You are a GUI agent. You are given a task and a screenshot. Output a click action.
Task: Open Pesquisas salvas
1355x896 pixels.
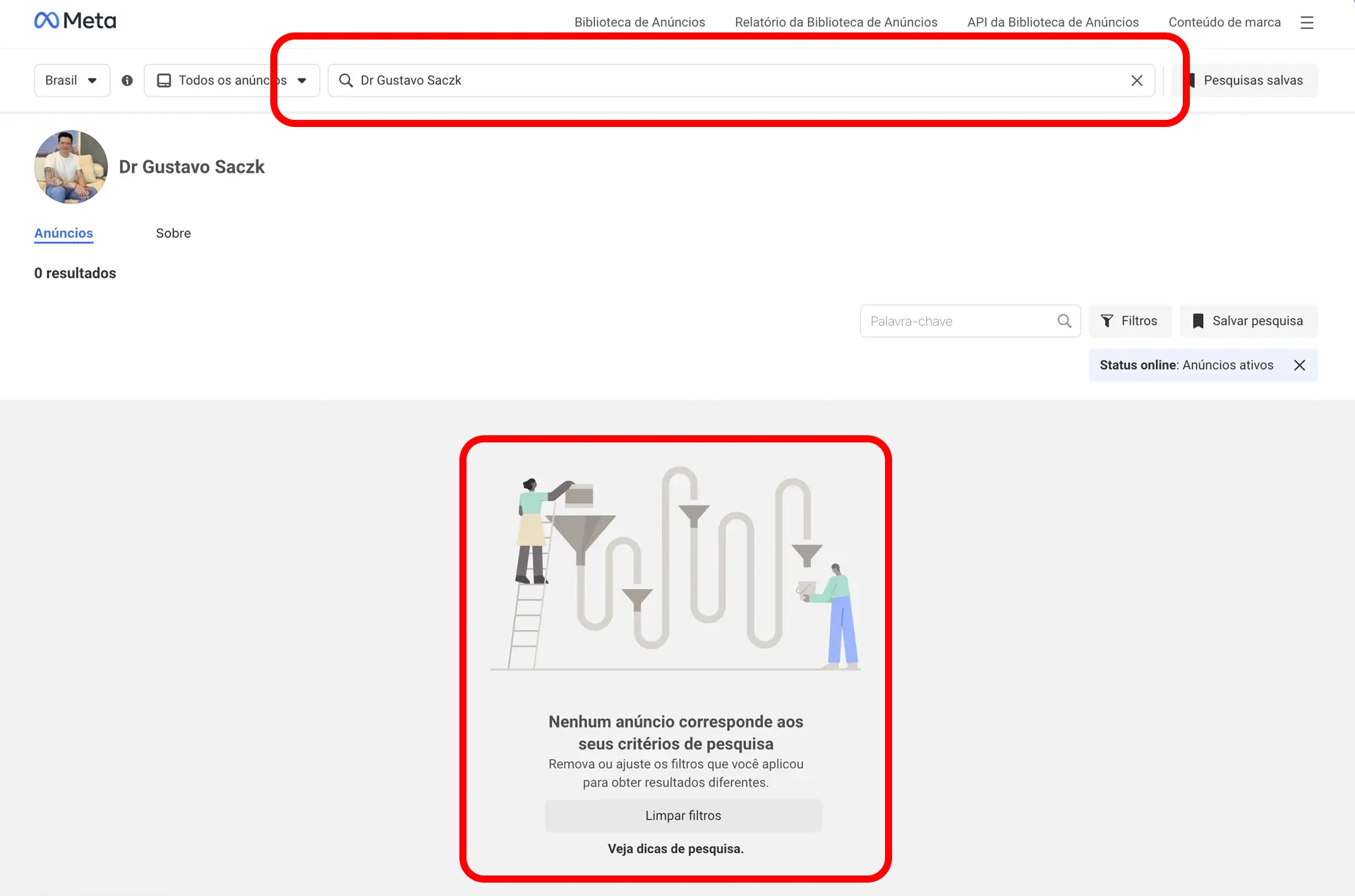click(x=1245, y=80)
